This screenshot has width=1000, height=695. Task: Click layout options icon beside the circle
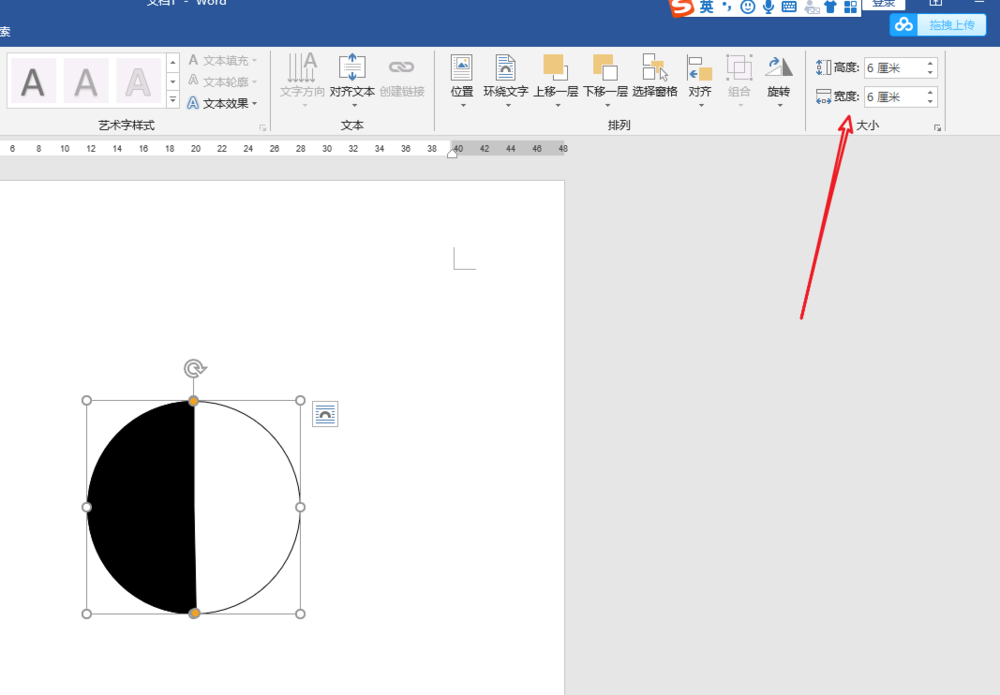tap(325, 414)
